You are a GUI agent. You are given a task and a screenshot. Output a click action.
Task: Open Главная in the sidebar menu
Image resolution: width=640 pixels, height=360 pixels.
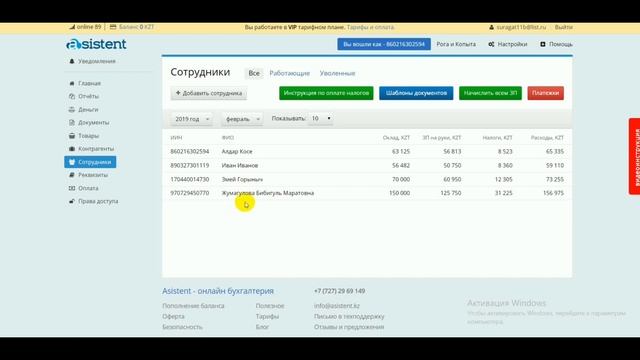[x=89, y=83]
